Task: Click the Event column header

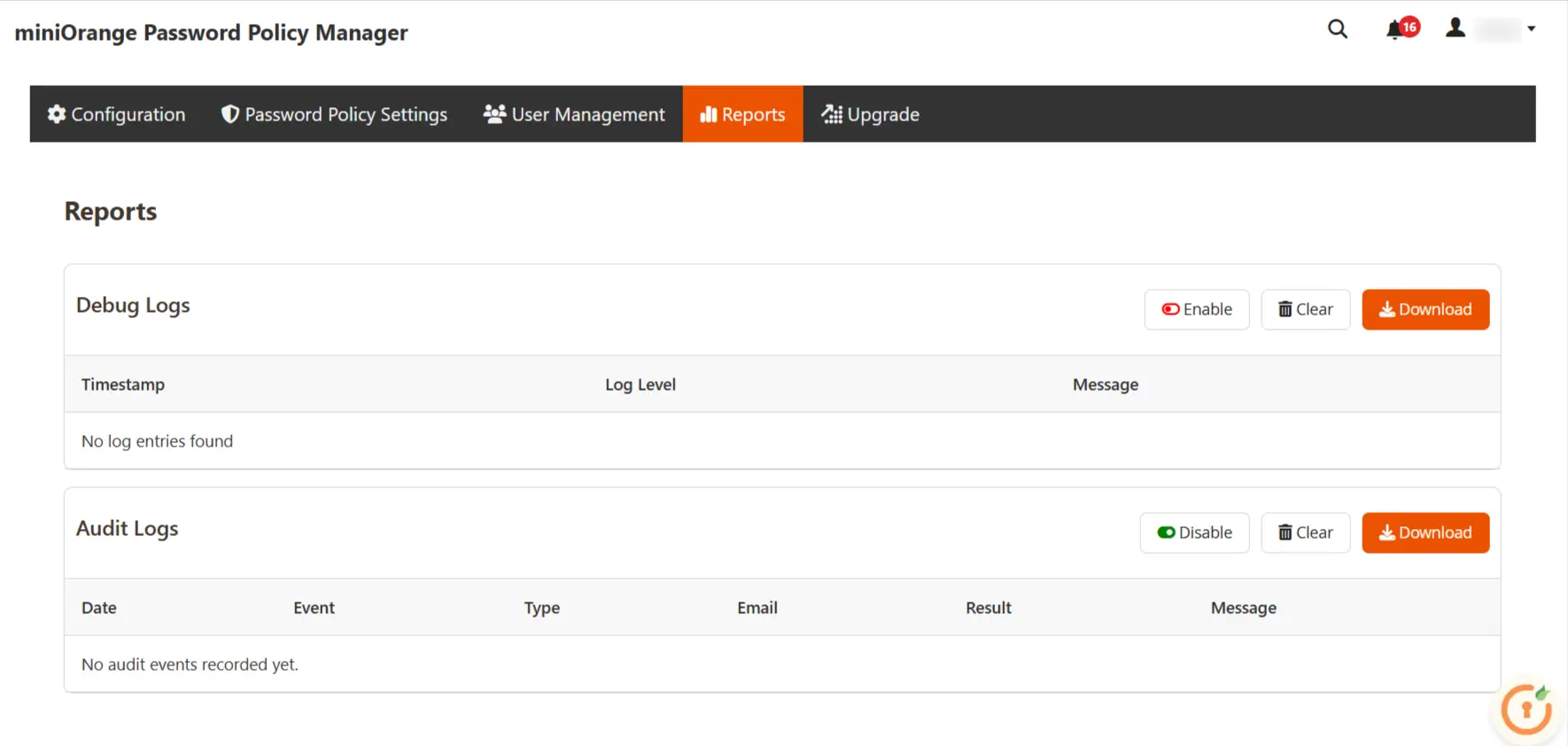Action: coord(314,608)
